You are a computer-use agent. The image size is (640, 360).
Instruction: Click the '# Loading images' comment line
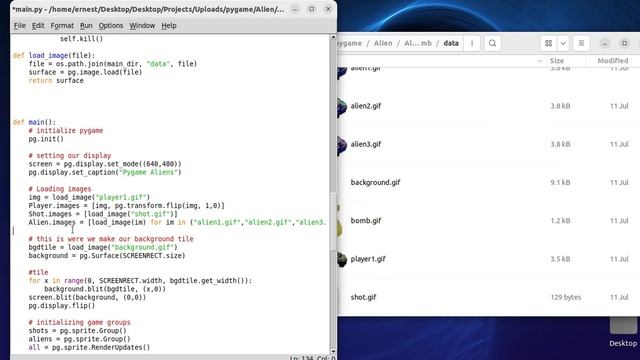point(60,189)
